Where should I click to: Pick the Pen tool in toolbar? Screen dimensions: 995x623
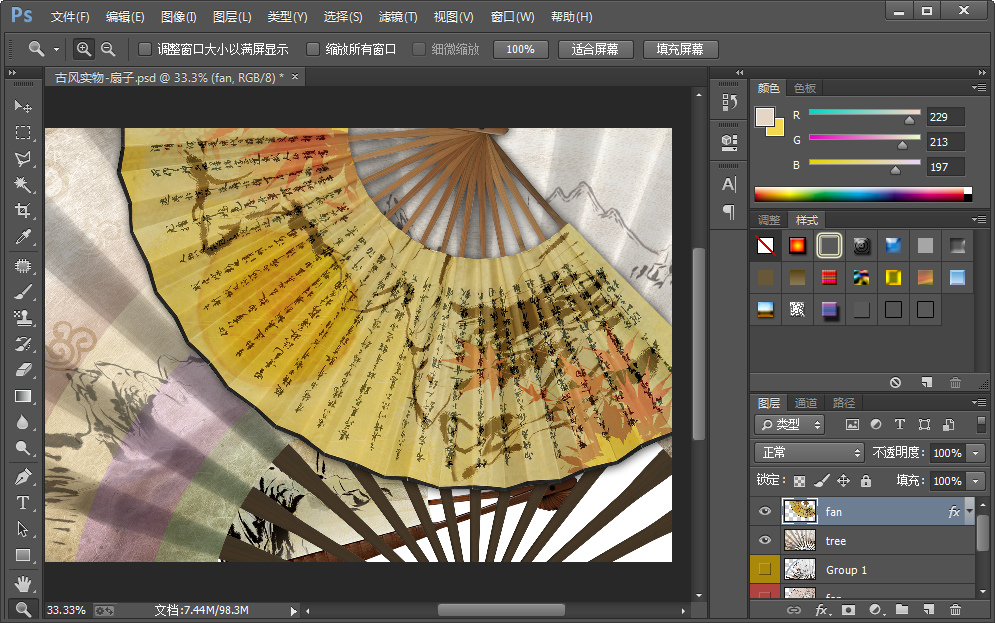coord(23,477)
